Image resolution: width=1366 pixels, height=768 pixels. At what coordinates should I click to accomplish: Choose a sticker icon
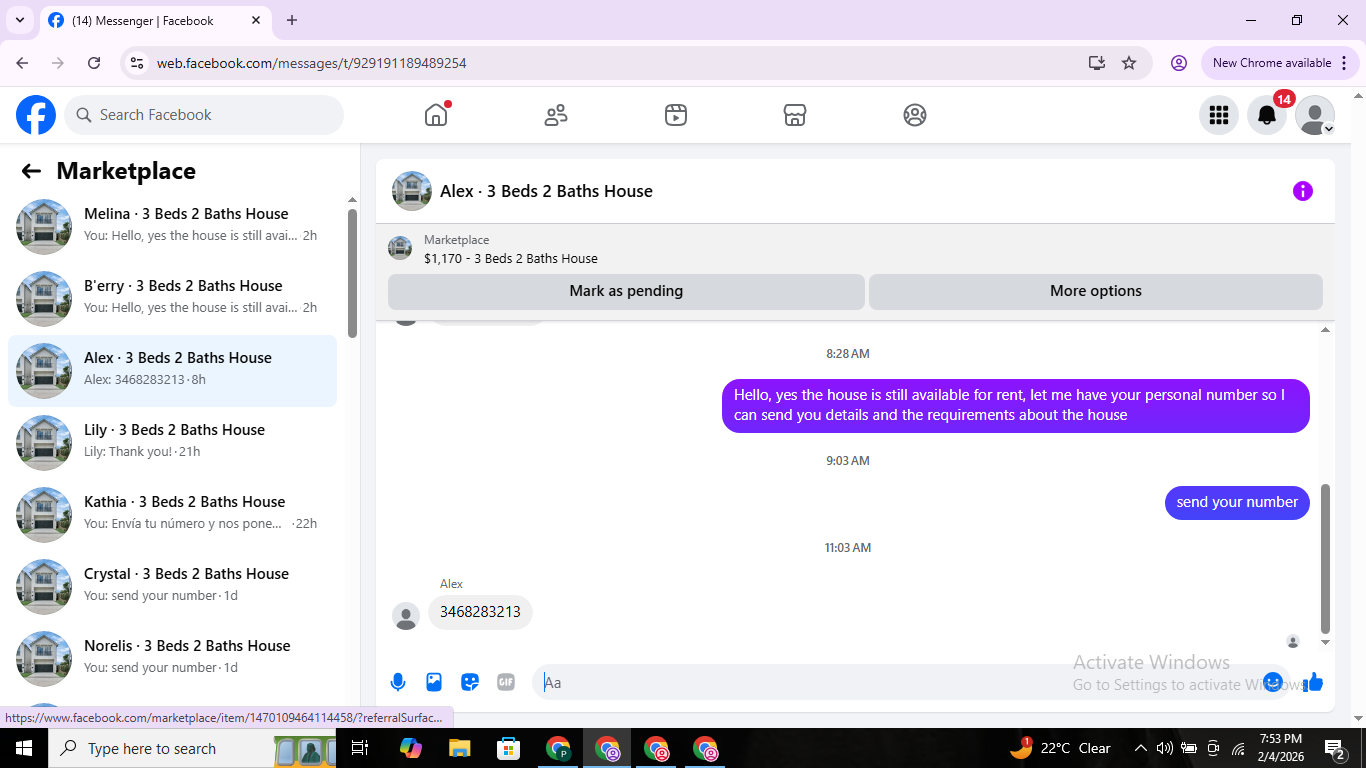(x=470, y=682)
